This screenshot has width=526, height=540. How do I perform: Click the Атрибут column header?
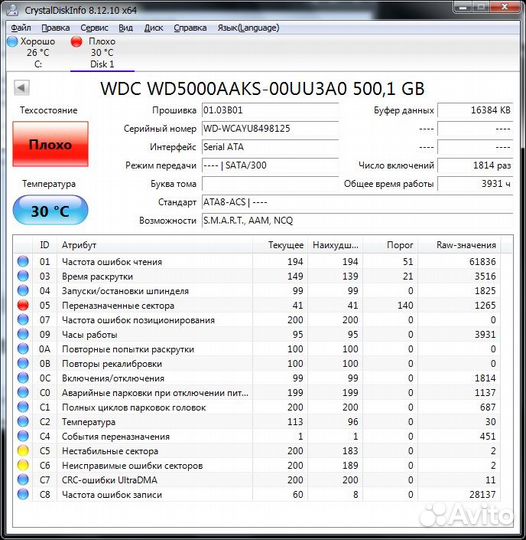154,245
